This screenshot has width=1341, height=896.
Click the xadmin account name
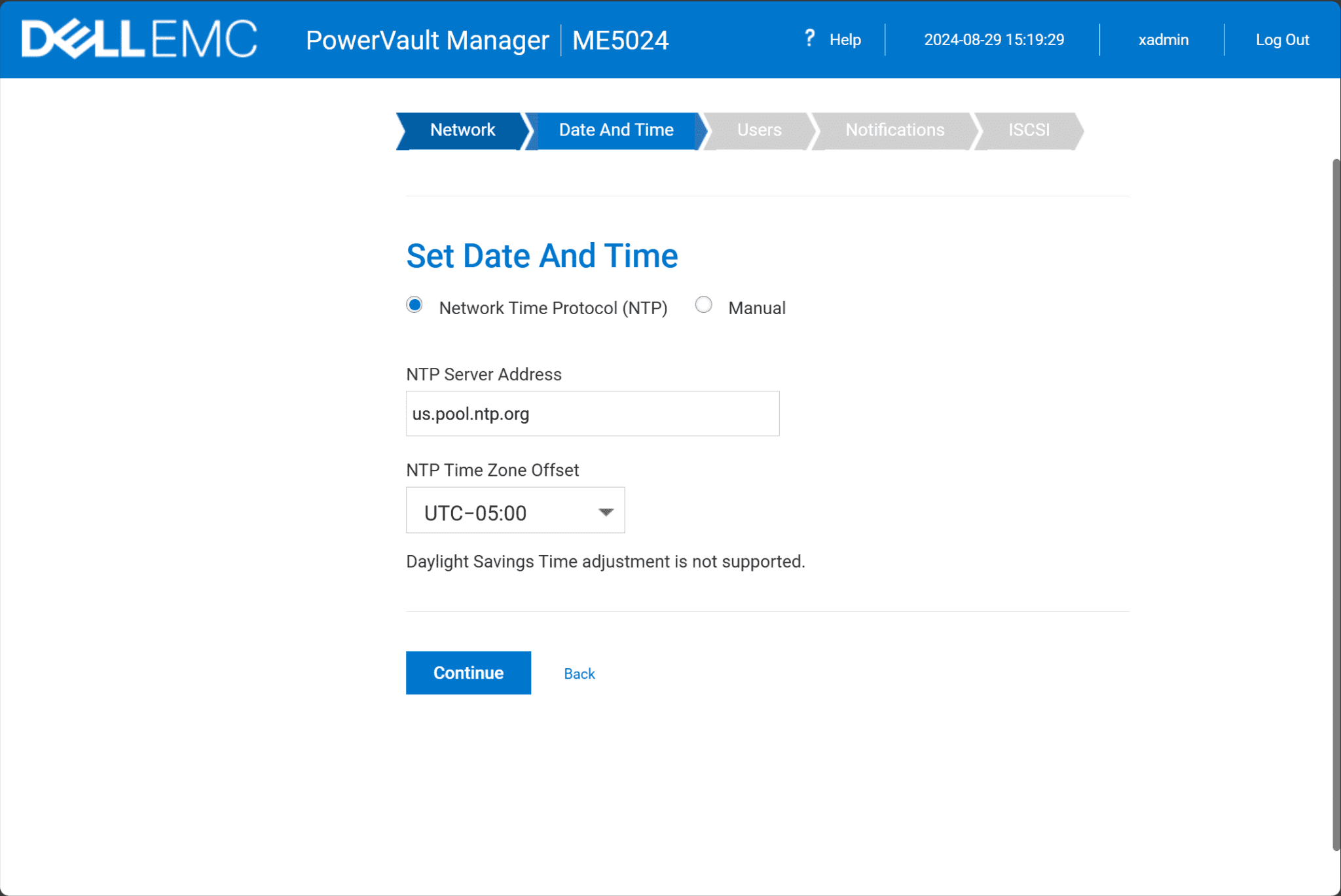[1163, 40]
